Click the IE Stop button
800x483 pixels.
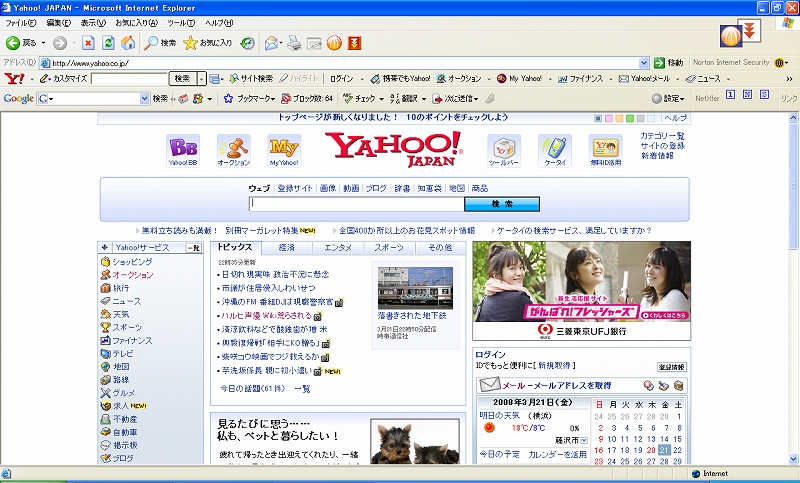[88, 43]
